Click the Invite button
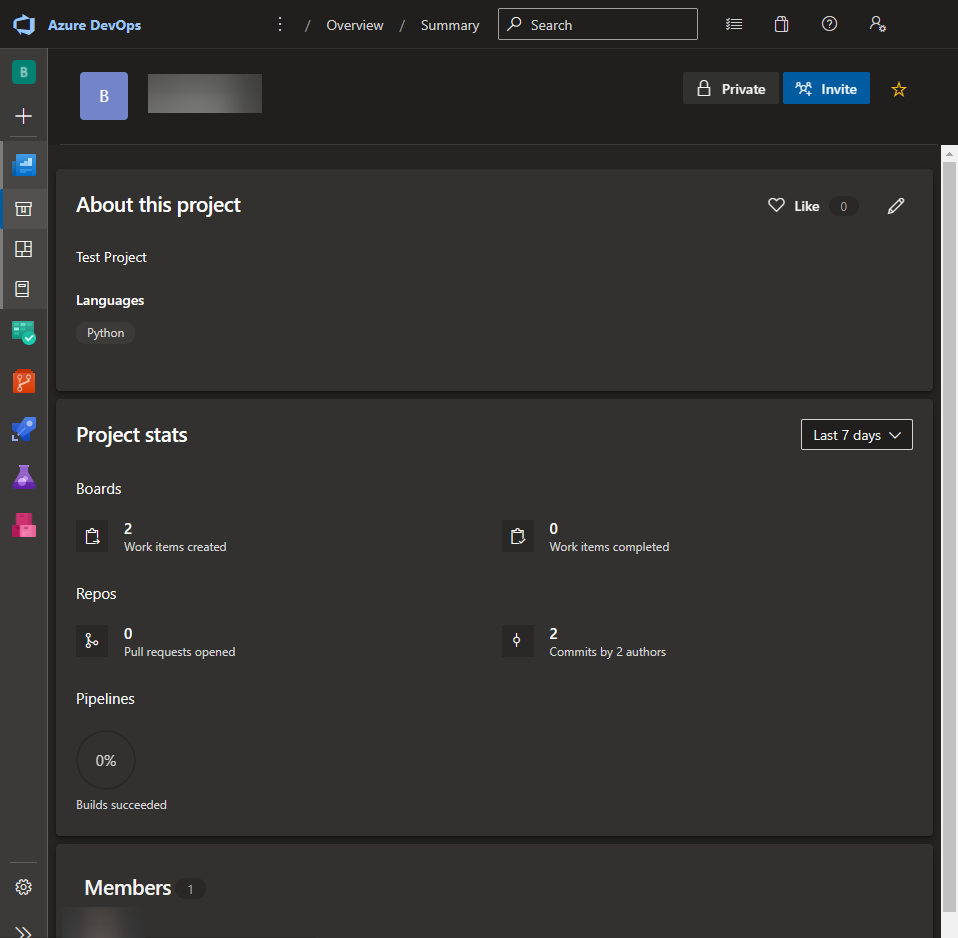The width and height of the screenshot is (958, 938). click(x=826, y=89)
